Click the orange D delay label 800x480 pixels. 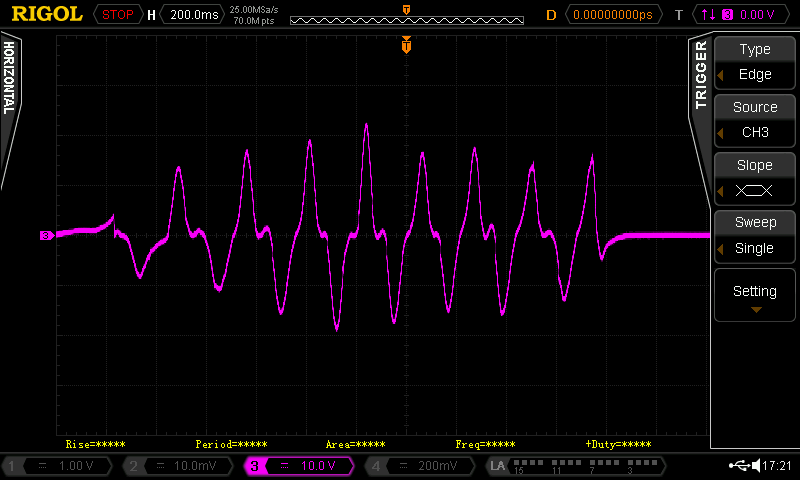(x=551, y=15)
